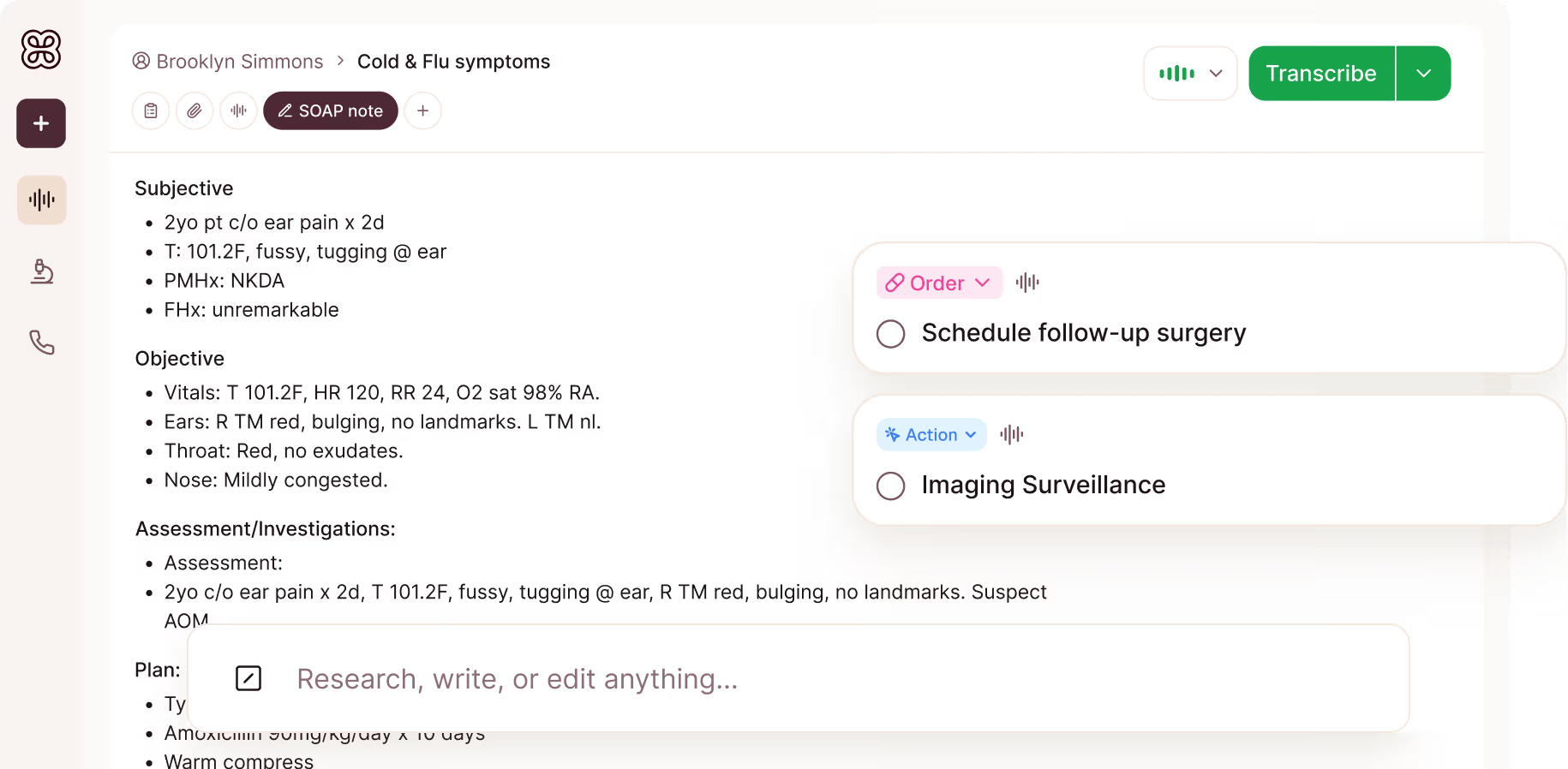The height and width of the screenshot is (769, 1568).
Task: Click the clover app logo
Action: click(x=40, y=50)
